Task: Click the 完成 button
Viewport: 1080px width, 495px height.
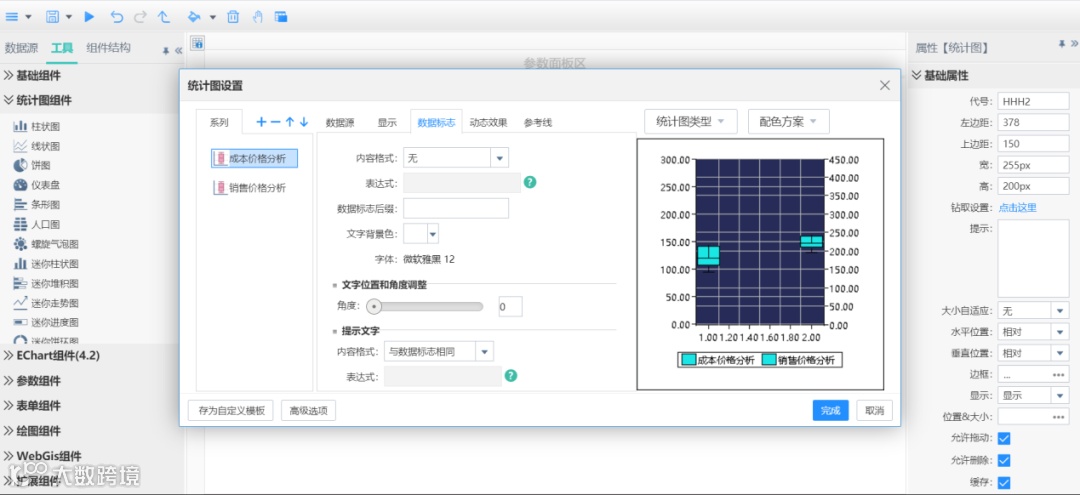Action: [x=831, y=410]
